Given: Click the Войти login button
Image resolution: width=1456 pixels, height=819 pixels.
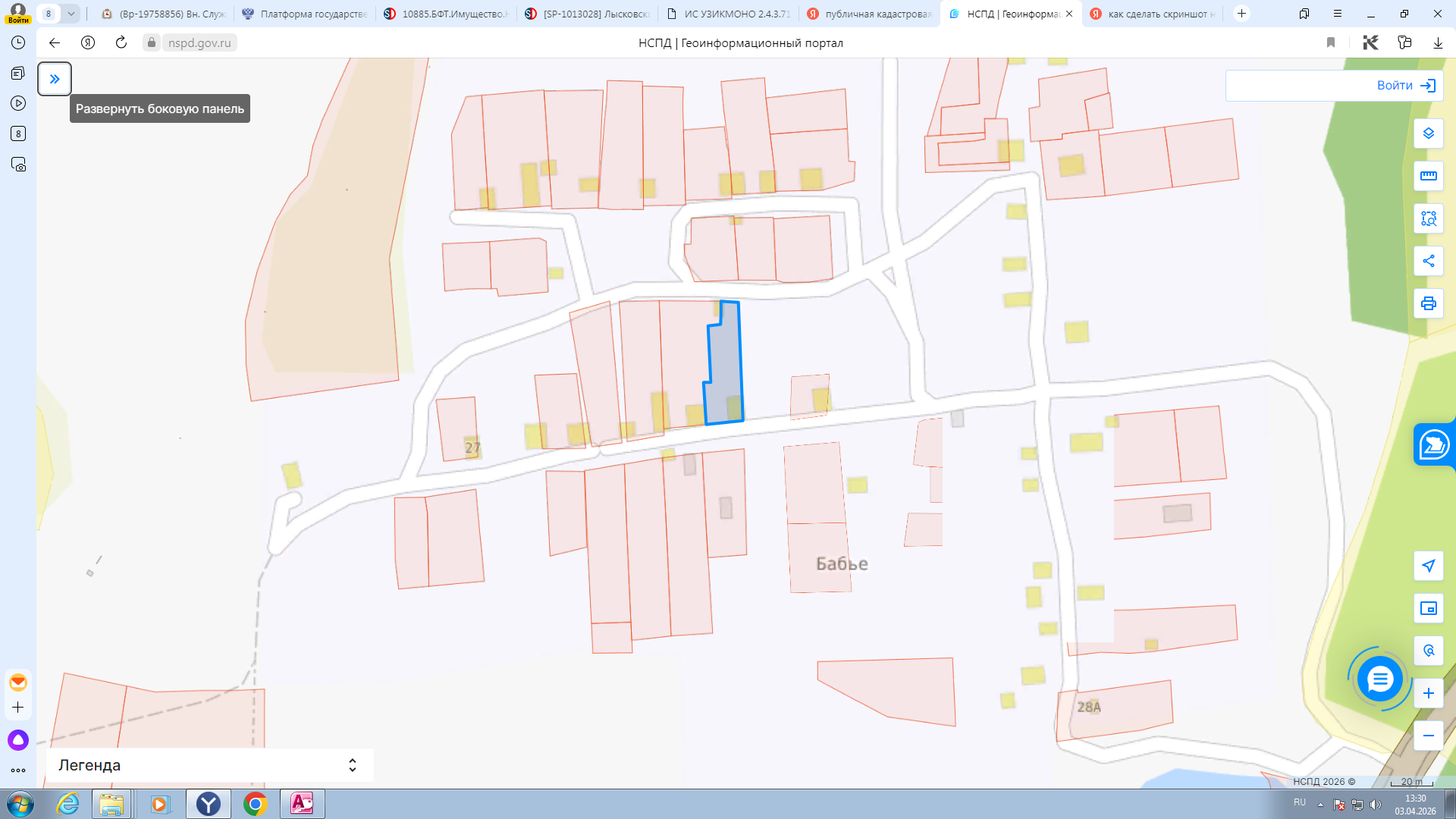Looking at the screenshot, I should coord(1405,86).
